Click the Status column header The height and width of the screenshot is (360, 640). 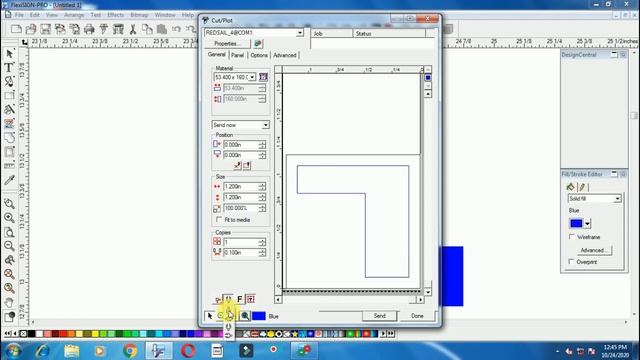coord(389,33)
